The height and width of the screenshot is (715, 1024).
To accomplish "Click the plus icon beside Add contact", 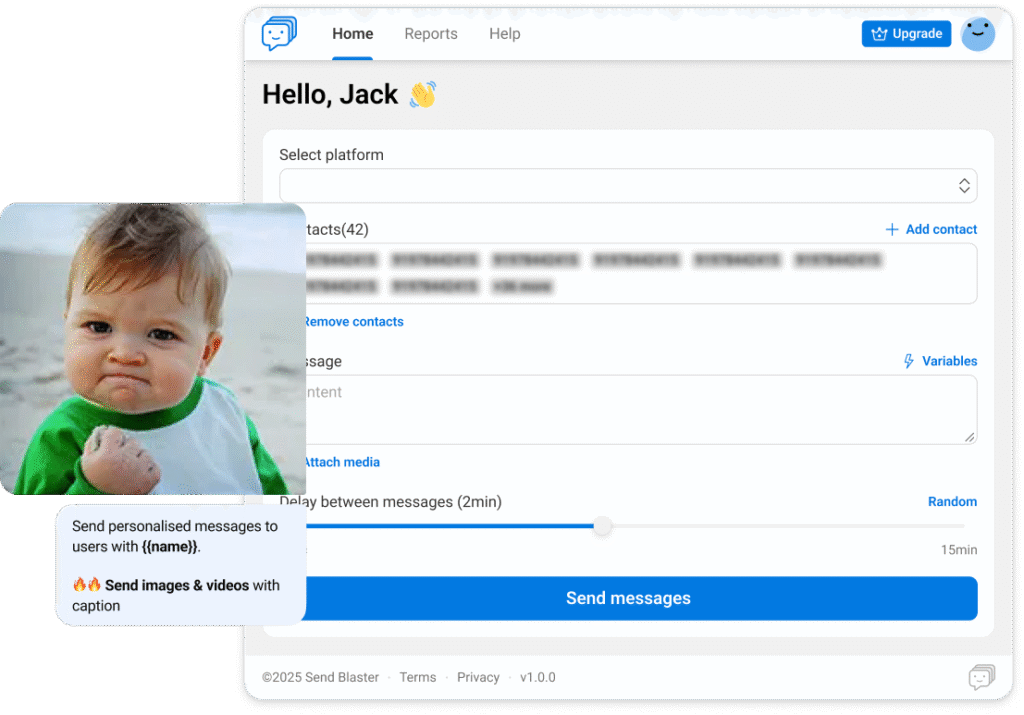I will click(892, 230).
